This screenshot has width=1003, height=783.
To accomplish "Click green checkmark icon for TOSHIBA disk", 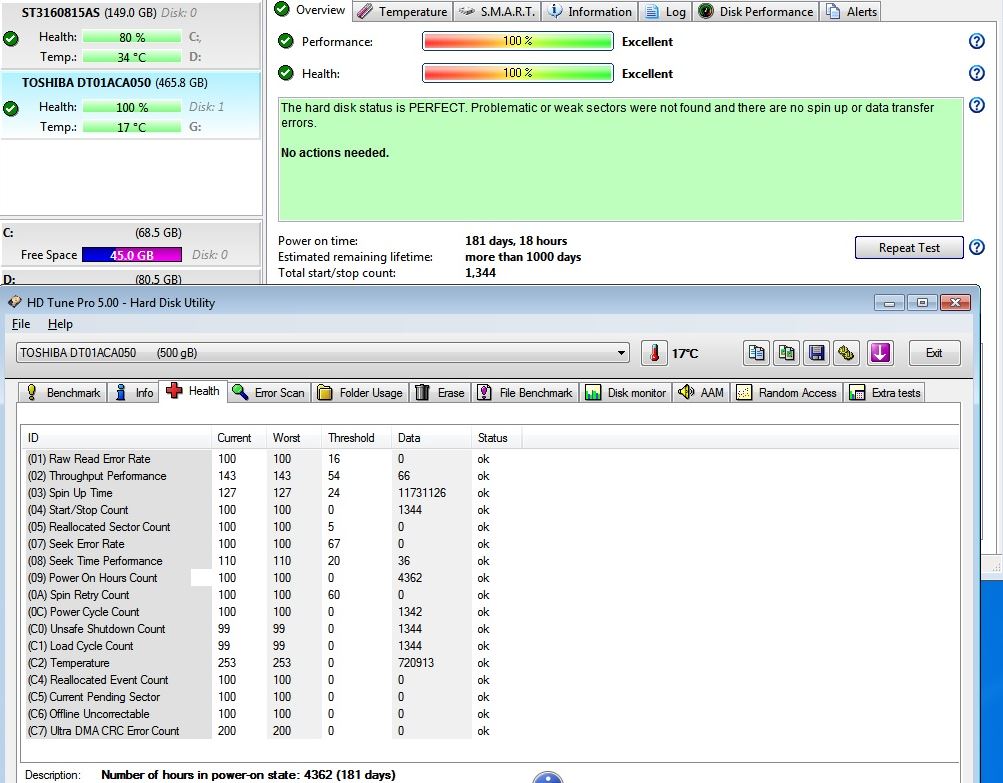I will (x=10, y=108).
